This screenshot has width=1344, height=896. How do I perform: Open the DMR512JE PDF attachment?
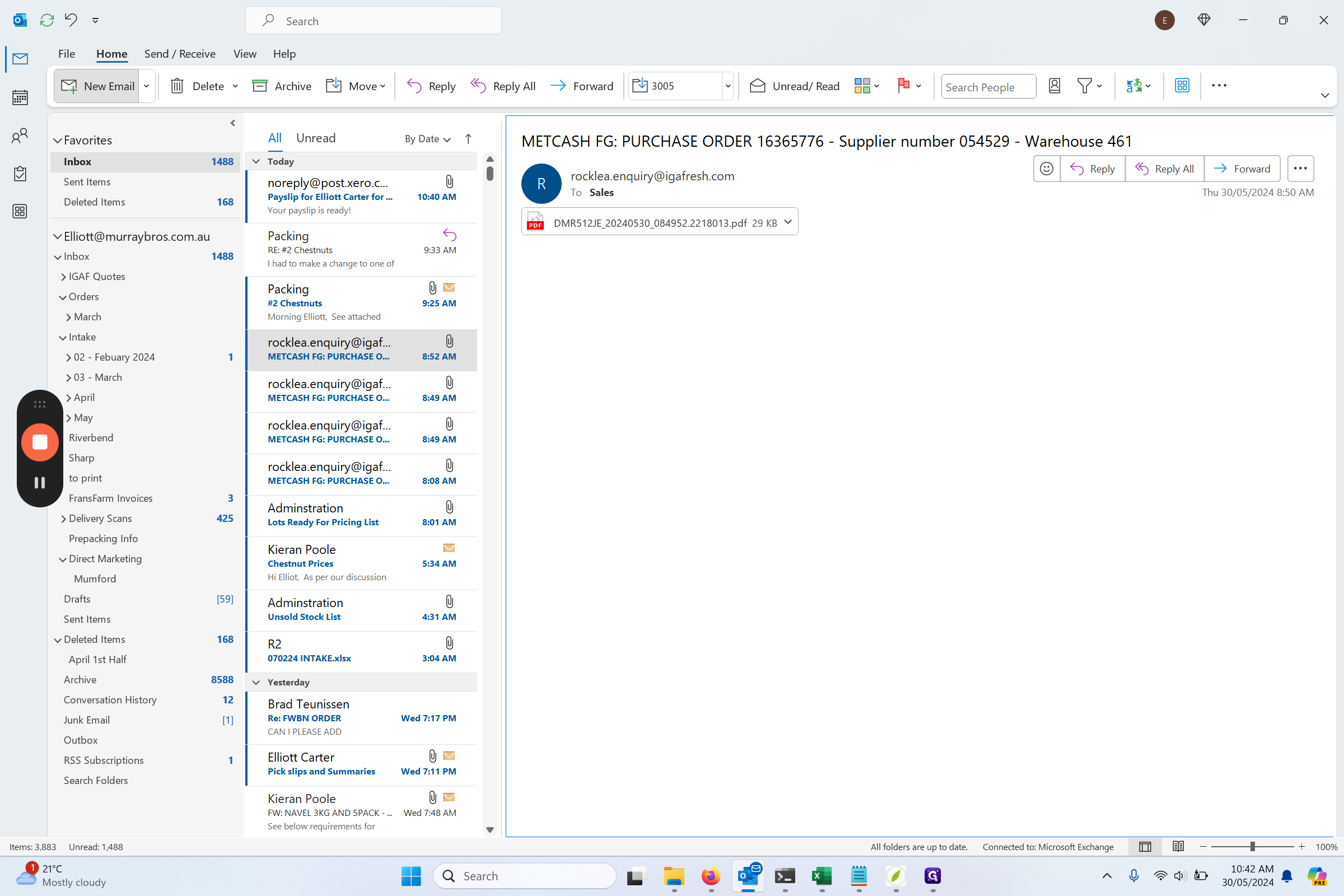[x=651, y=222]
